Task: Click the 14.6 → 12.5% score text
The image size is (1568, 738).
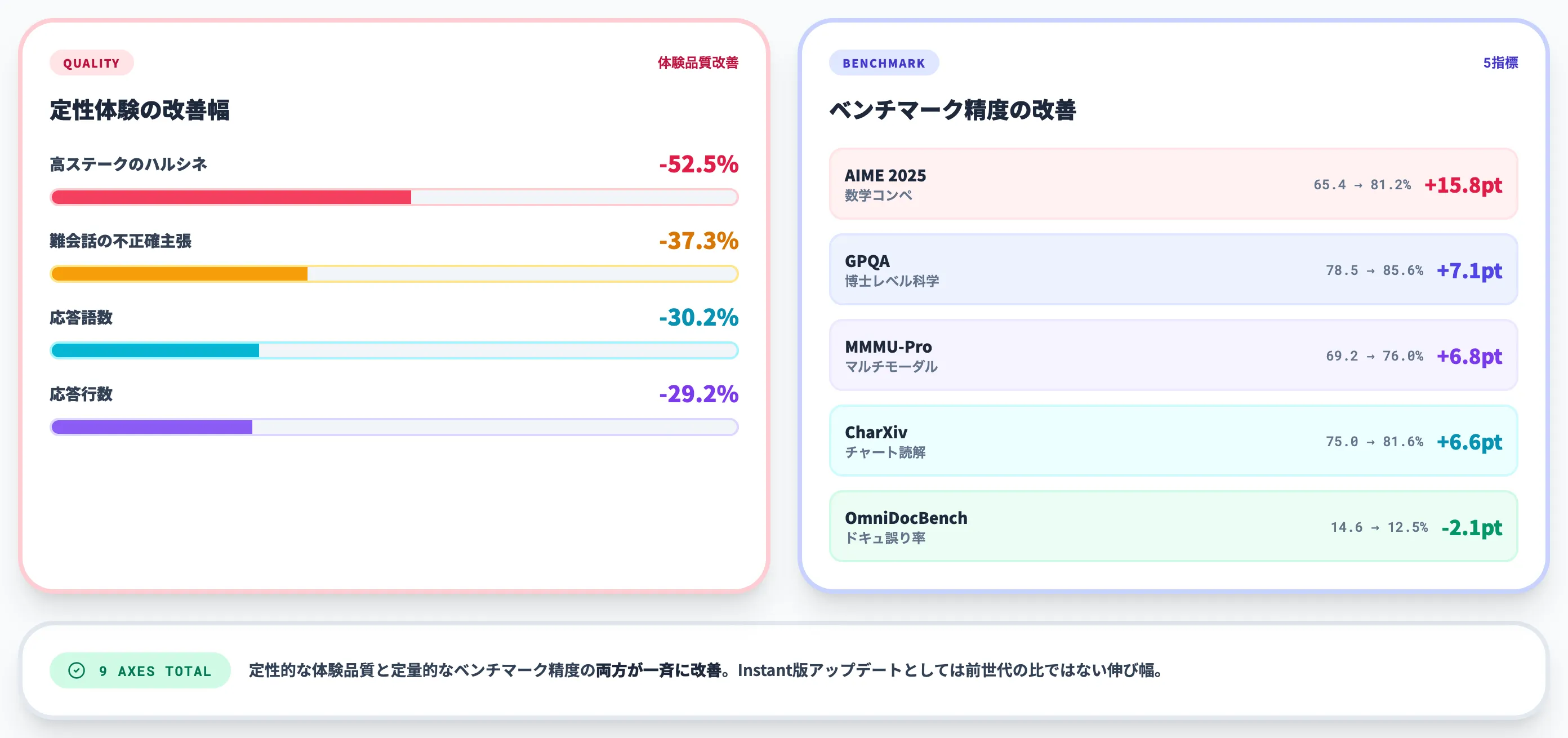Action: pyautogui.click(x=1379, y=527)
